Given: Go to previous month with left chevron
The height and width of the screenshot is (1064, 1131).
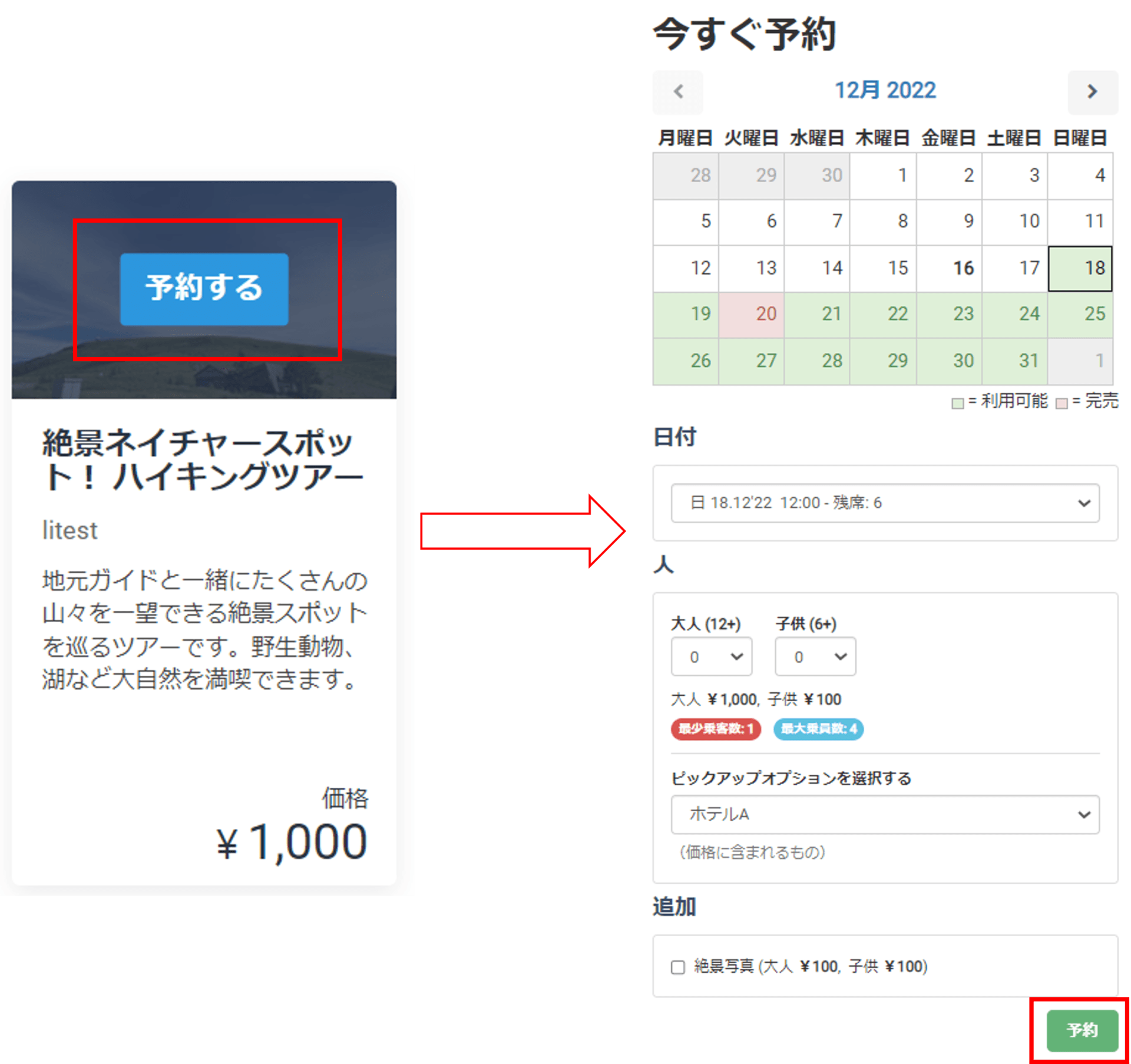Looking at the screenshot, I should tap(678, 92).
